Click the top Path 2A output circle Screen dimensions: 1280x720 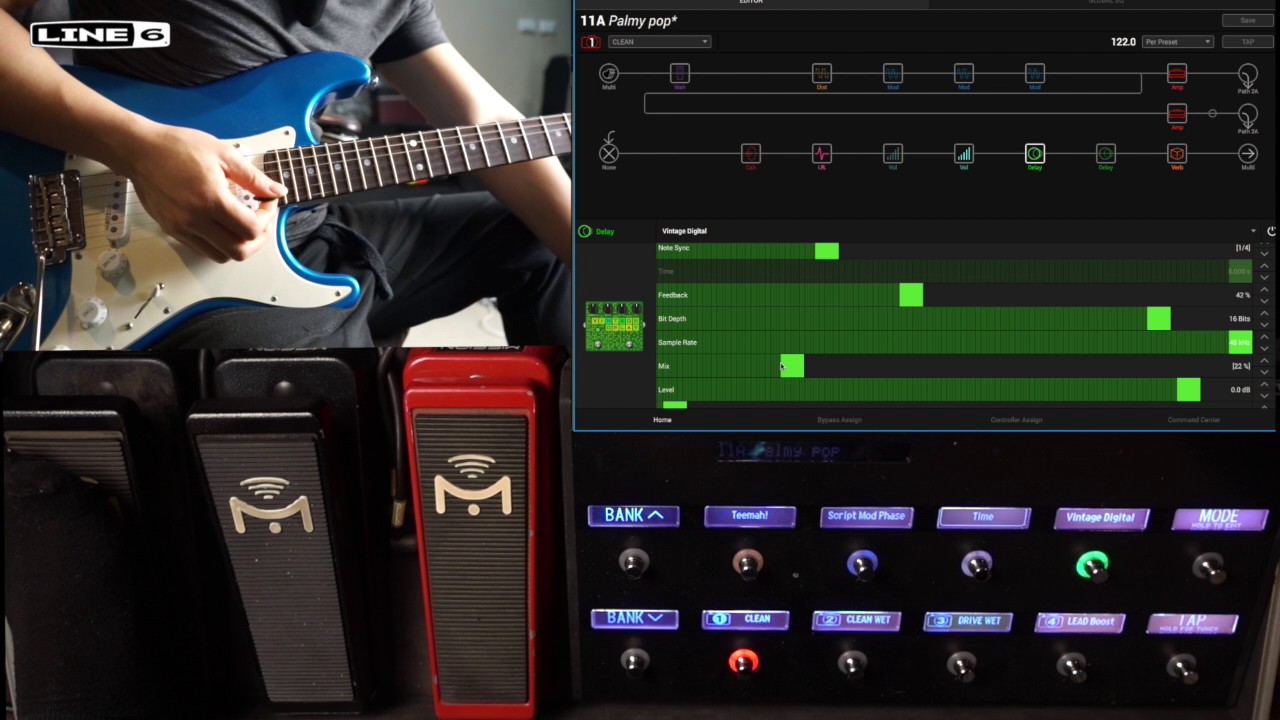[x=1248, y=74]
